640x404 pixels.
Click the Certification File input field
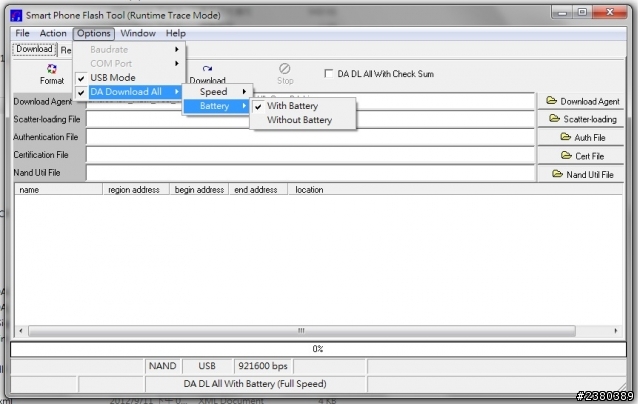(310, 155)
